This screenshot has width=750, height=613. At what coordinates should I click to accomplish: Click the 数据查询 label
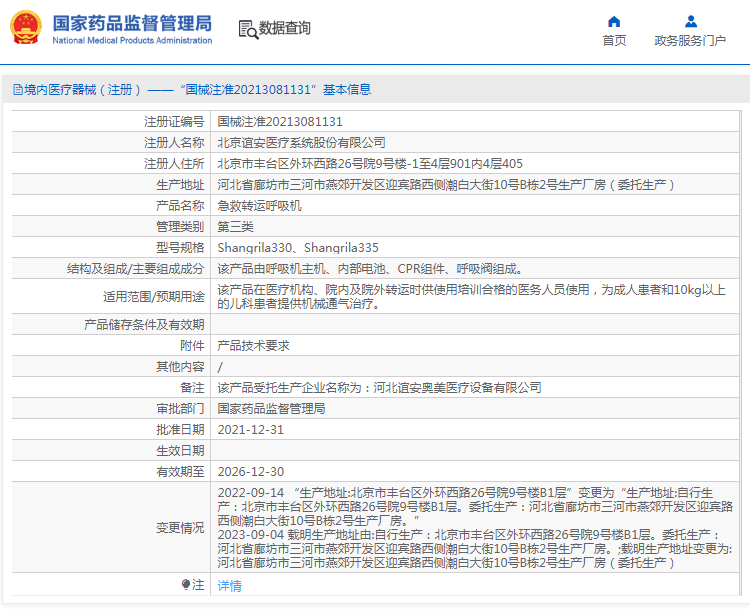pyautogui.click(x=285, y=28)
